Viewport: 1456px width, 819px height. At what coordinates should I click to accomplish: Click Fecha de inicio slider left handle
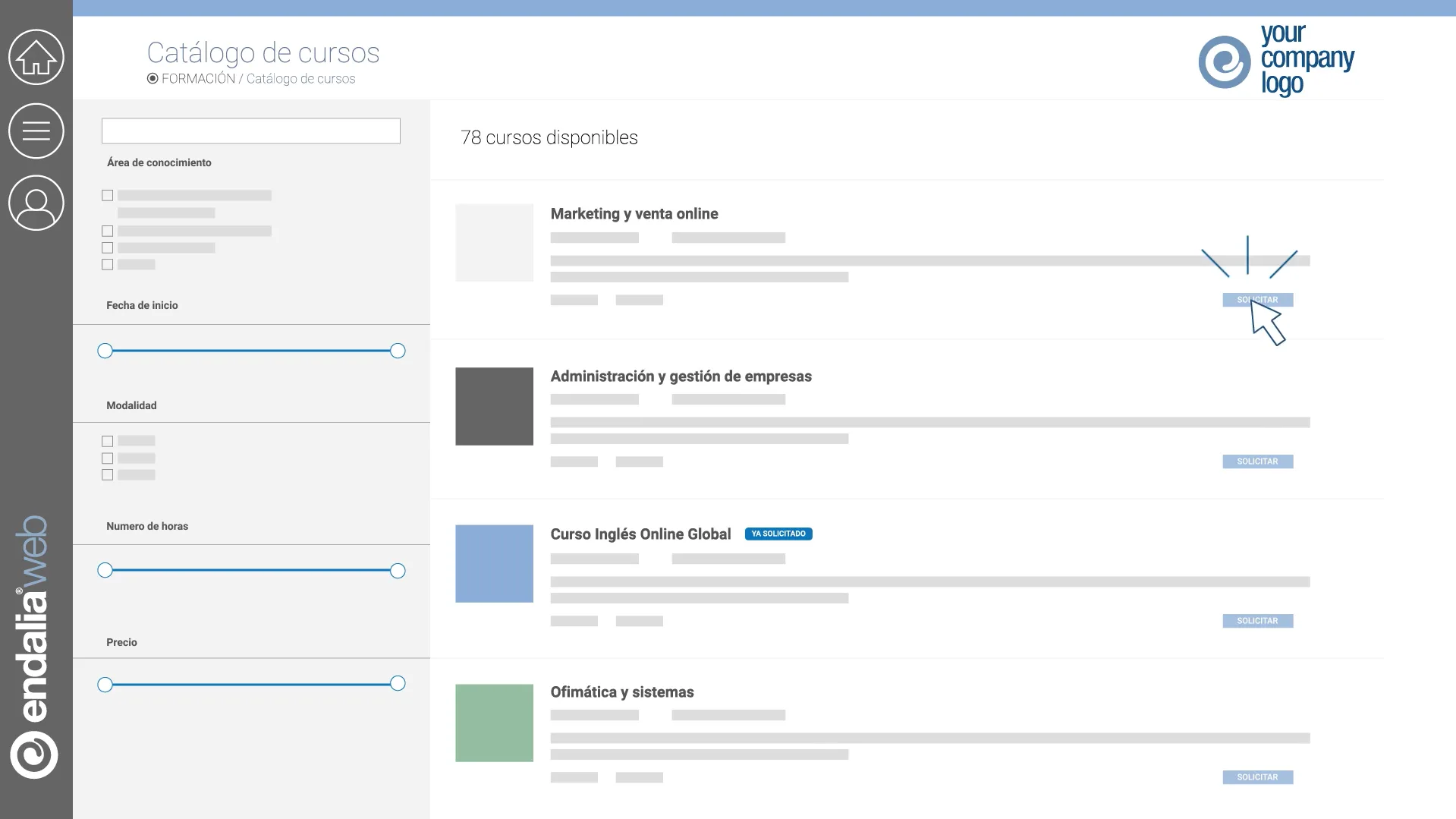[105, 351]
